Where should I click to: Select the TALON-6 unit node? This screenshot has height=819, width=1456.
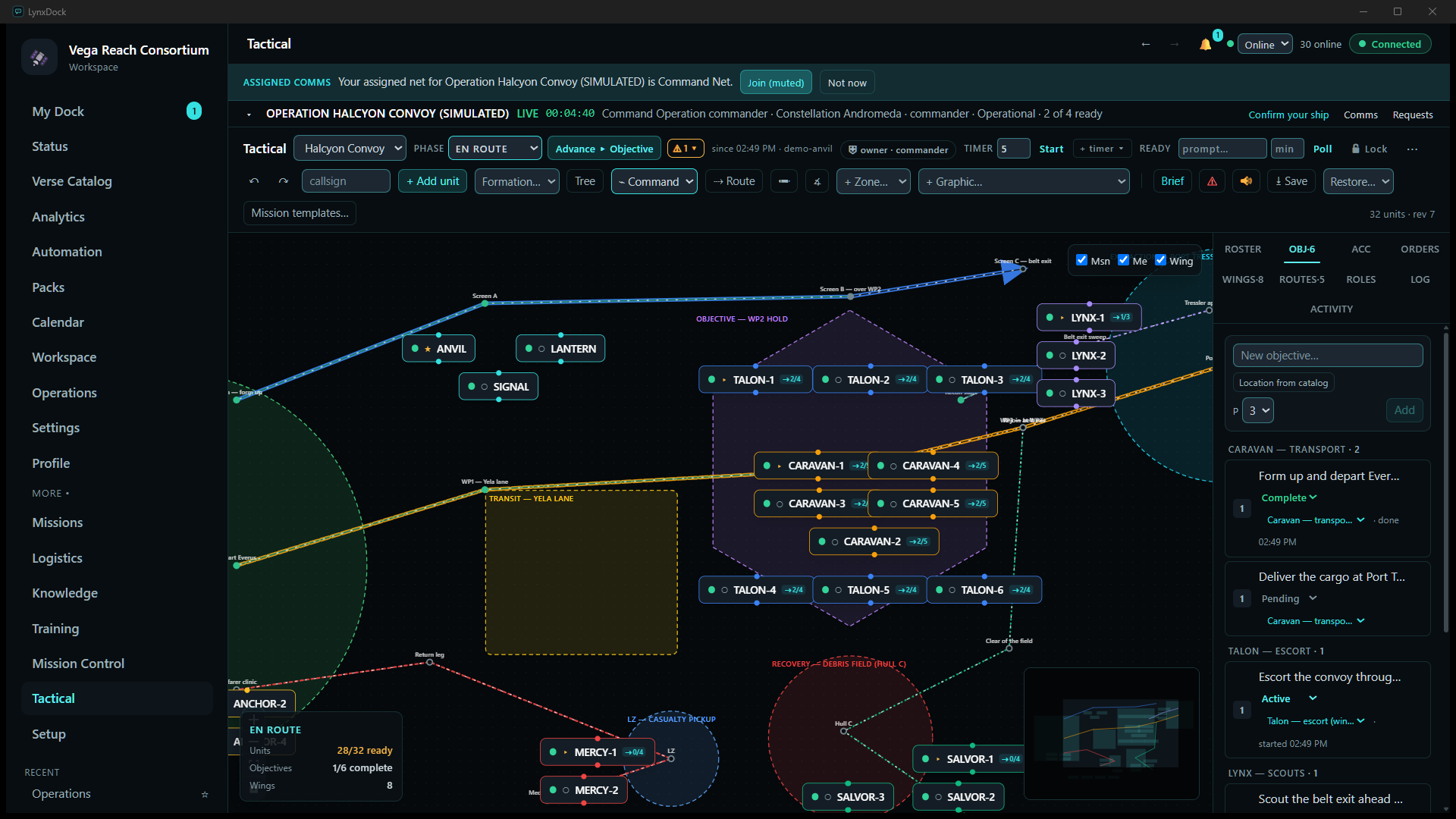click(984, 590)
